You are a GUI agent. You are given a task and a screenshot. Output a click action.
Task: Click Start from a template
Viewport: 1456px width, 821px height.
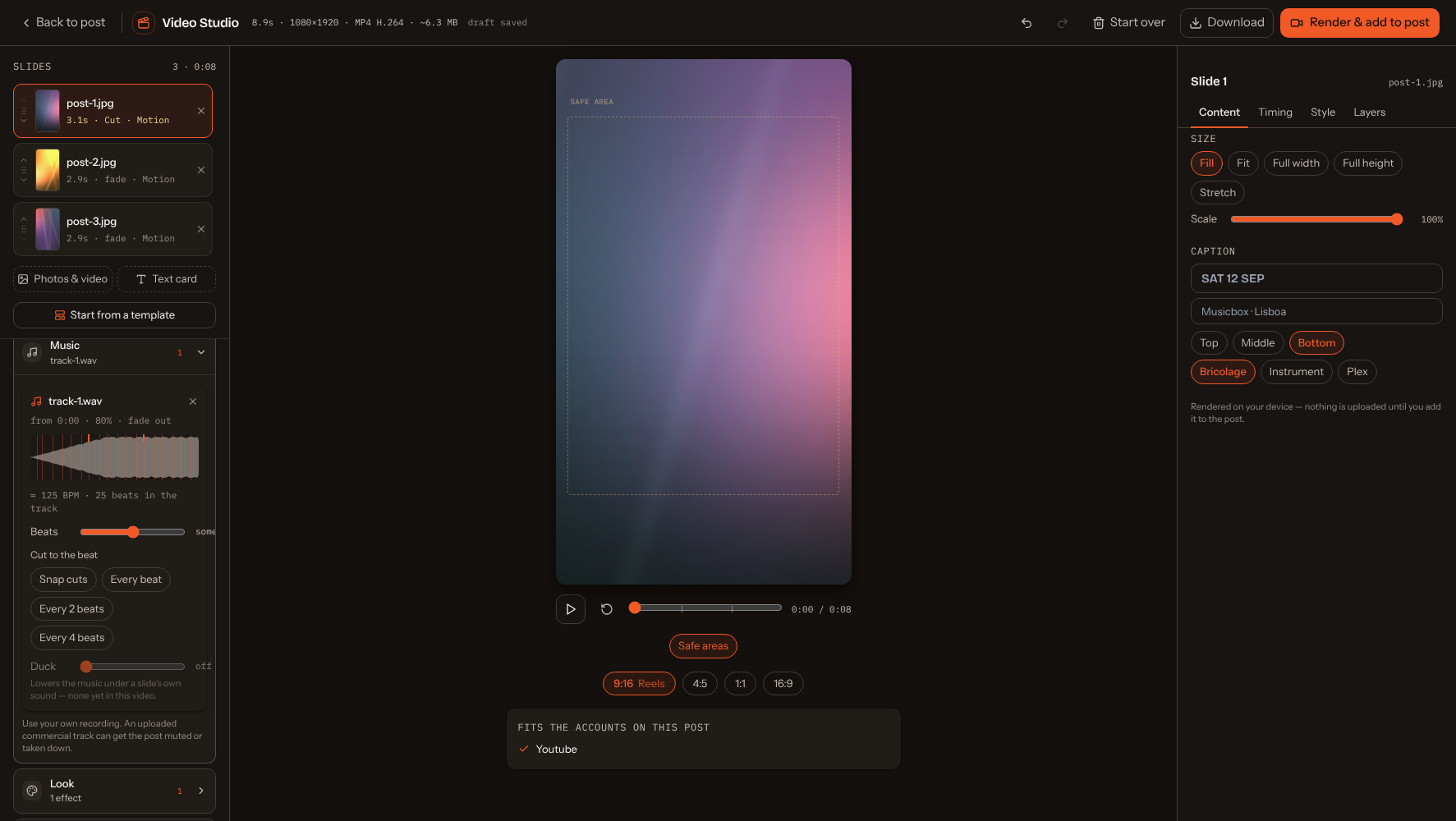[x=114, y=315]
